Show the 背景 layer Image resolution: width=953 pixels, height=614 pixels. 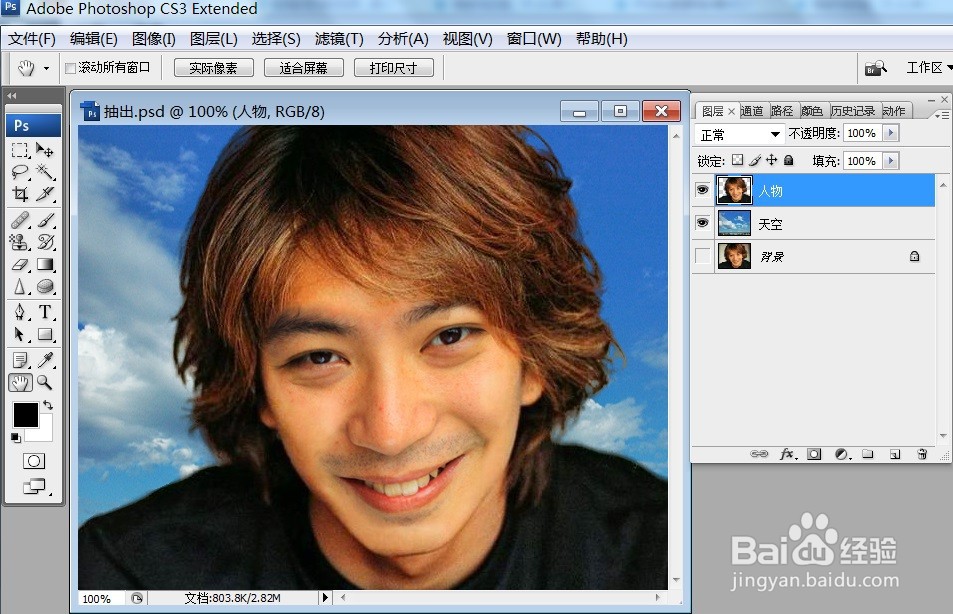point(703,256)
